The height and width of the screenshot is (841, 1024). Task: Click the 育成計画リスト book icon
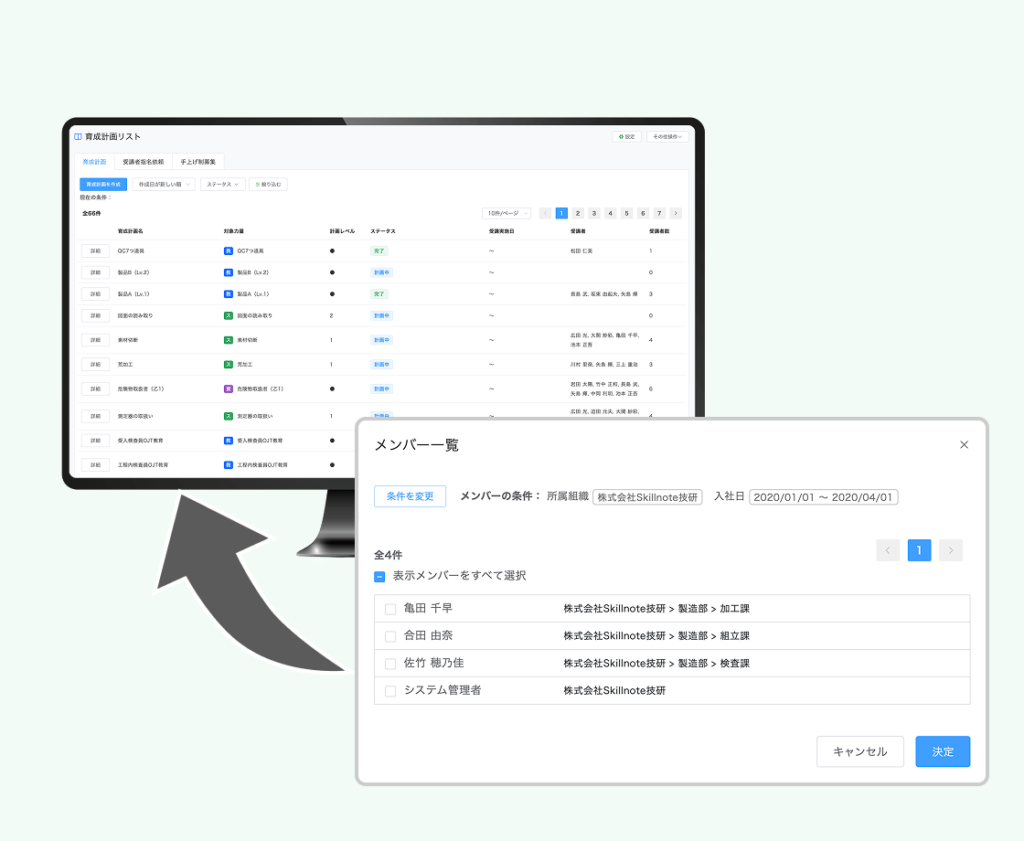pyautogui.click(x=78, y=136)
